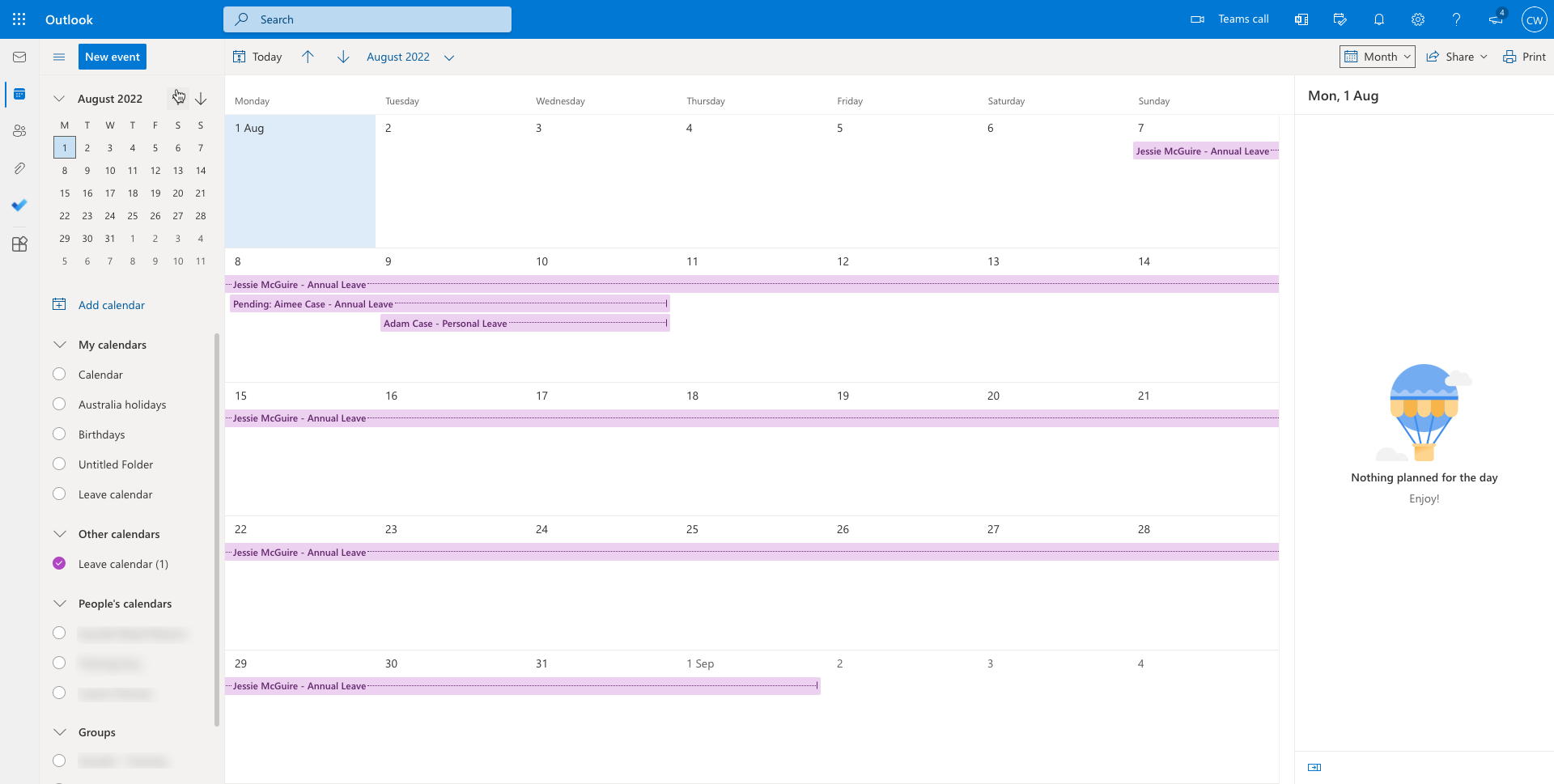Enable the Birthdays calendar
This screenshot has width=1554, height=784.
click(x=59, y=434)
